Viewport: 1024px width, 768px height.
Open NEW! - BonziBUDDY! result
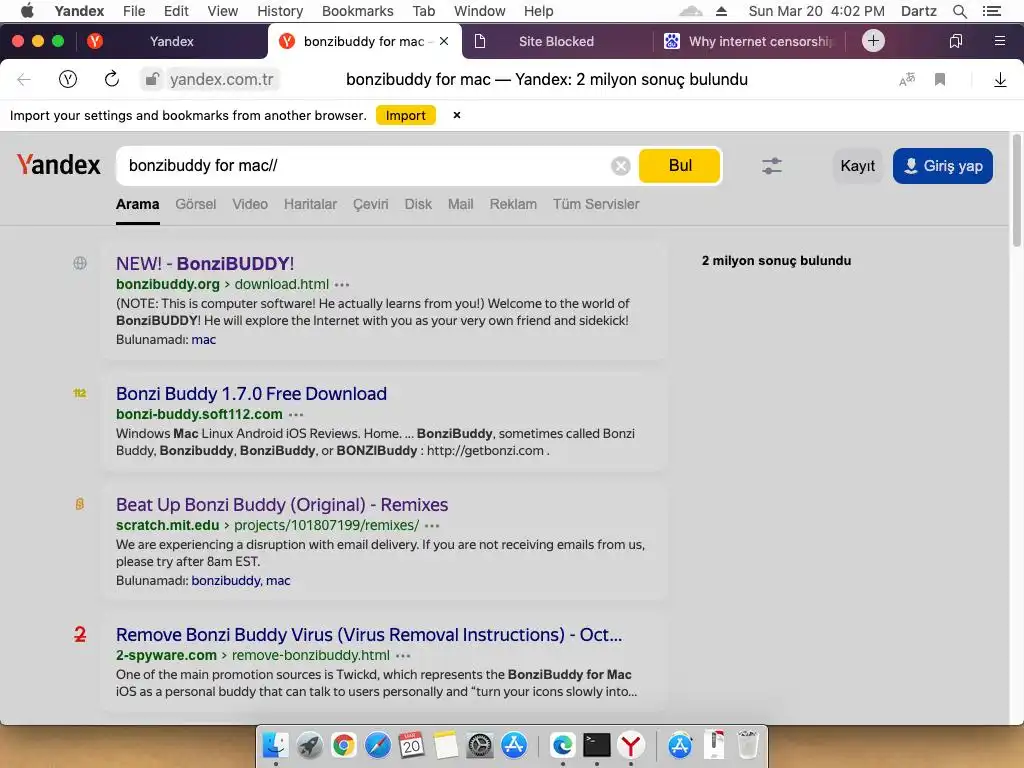click(x=205, y=264)
